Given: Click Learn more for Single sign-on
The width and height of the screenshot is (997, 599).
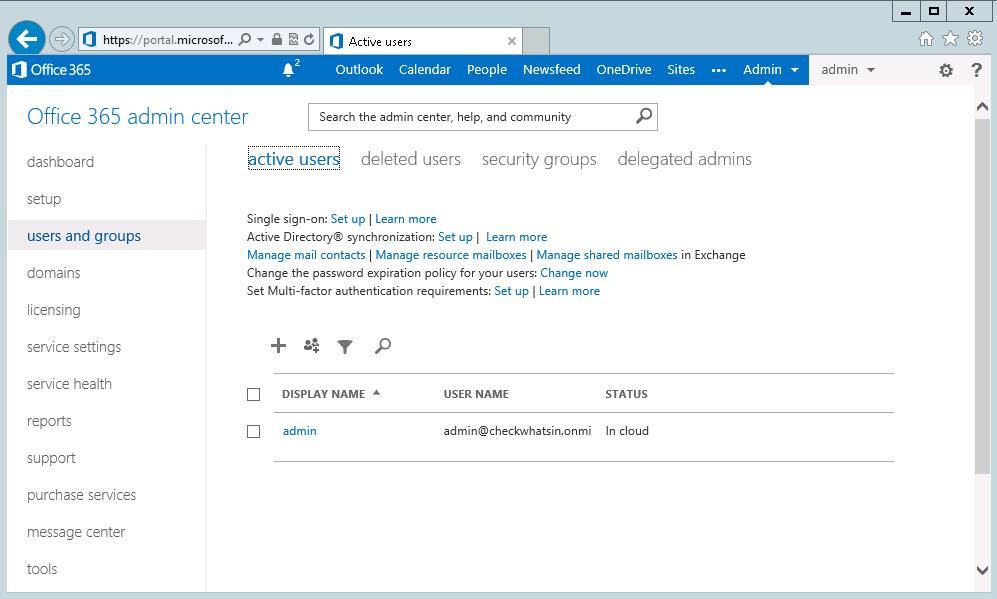Looking at the screenshot, I should (x=406, y=219).
